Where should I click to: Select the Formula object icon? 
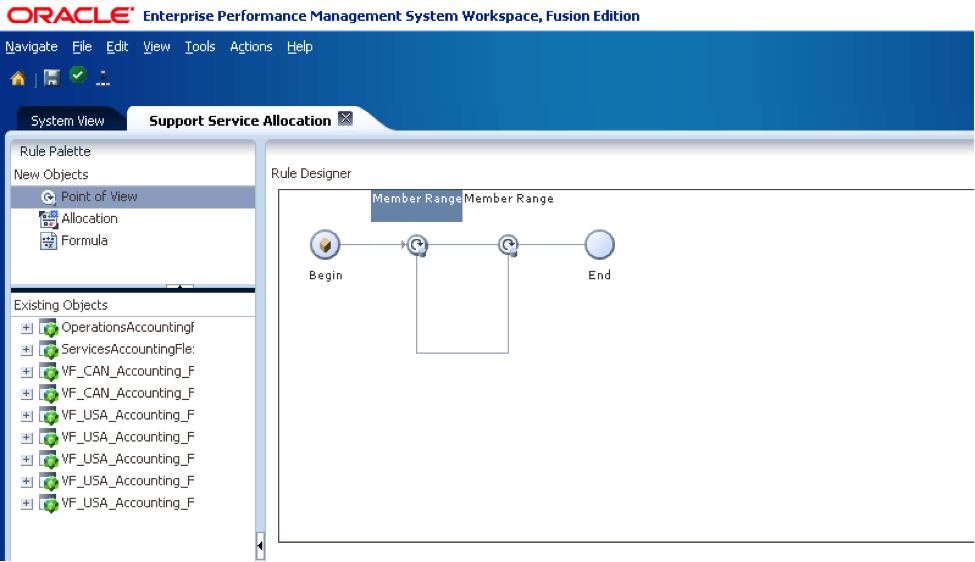click(x=49, y=241)
